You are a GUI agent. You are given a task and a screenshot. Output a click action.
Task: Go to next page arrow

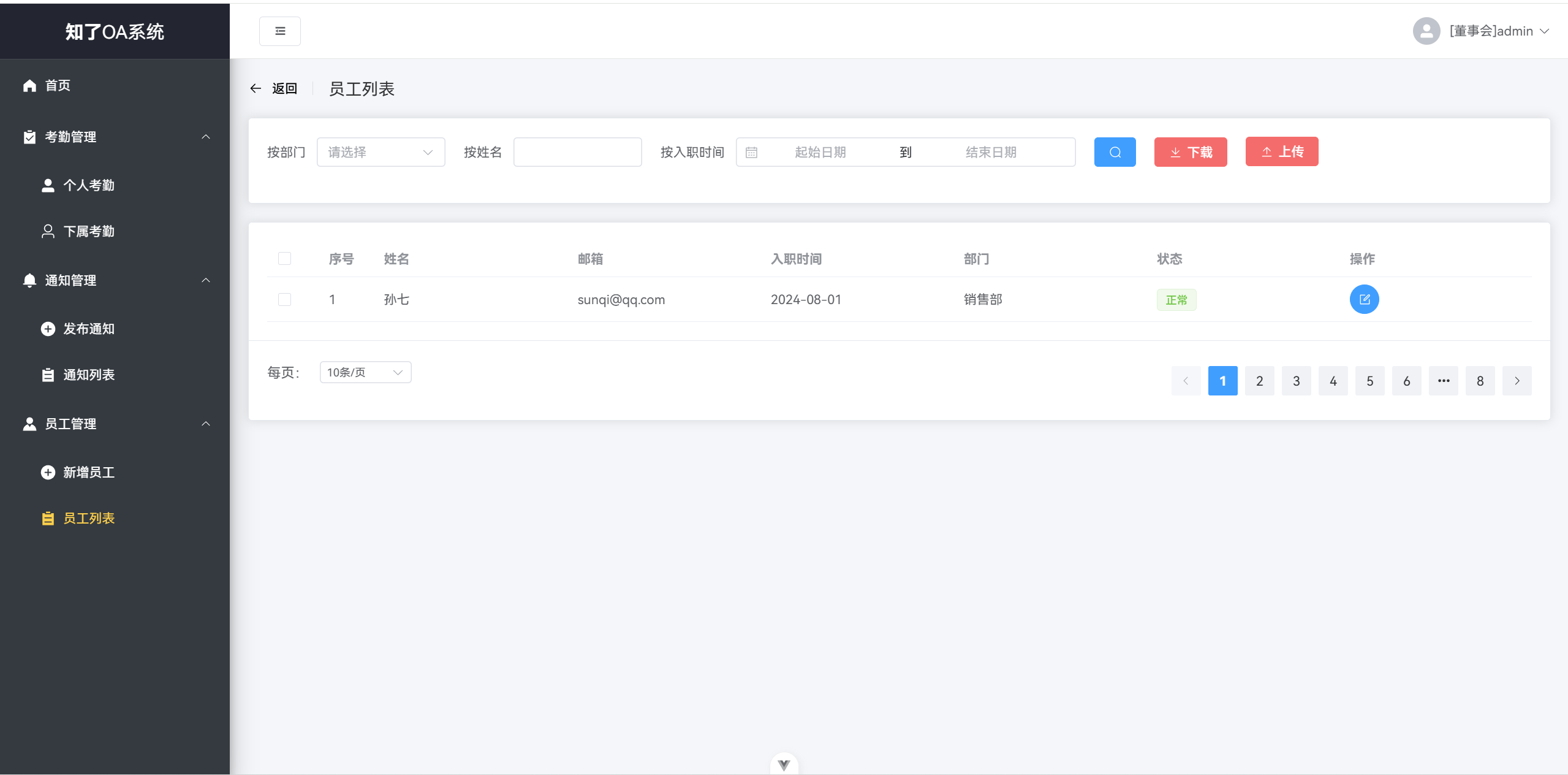pos(1517,381)
